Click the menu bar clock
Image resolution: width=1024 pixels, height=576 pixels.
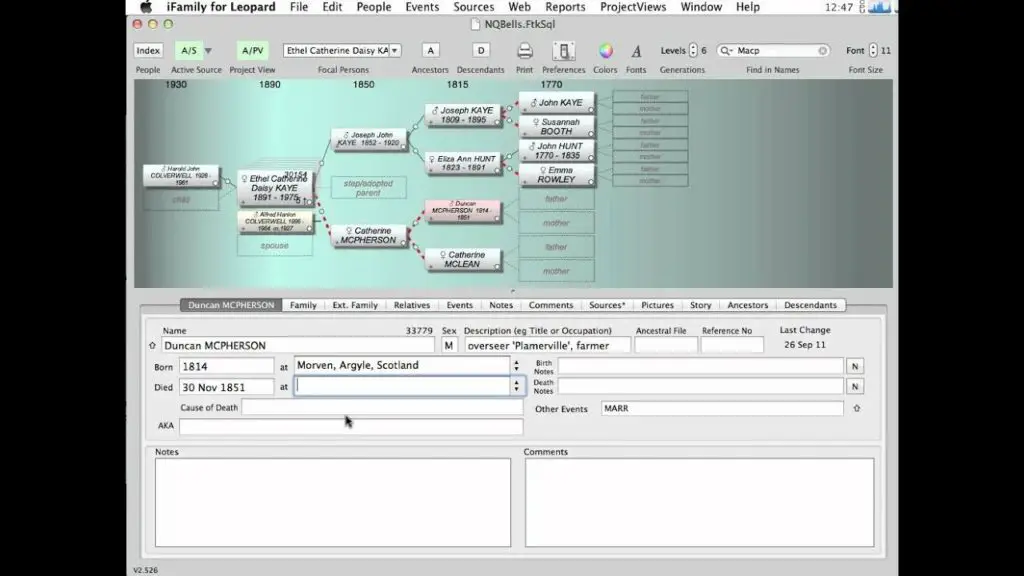pos(839,7)
